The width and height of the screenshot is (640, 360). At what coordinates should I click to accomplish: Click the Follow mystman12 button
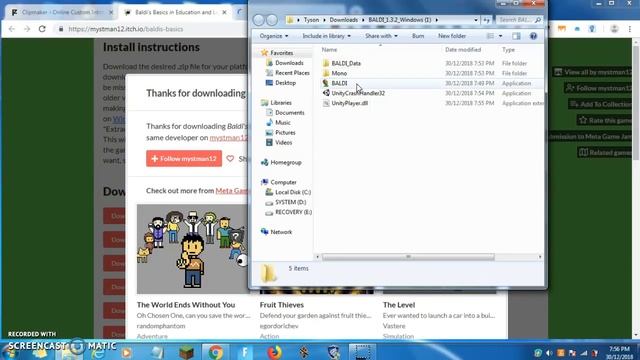click(x=184, y=158)
